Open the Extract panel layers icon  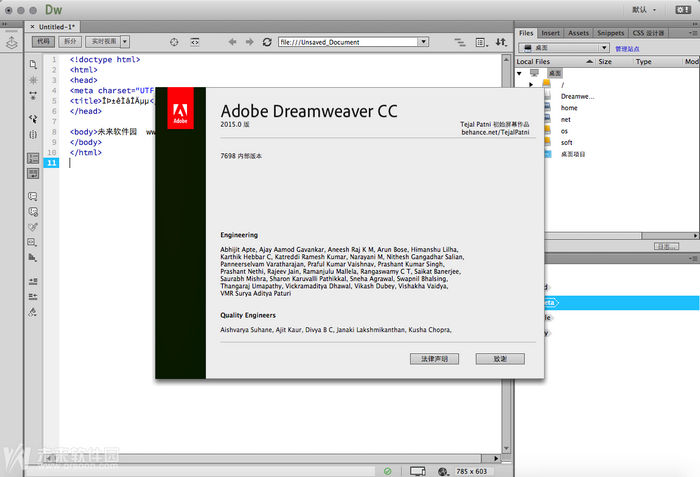[x=11, y=43]
